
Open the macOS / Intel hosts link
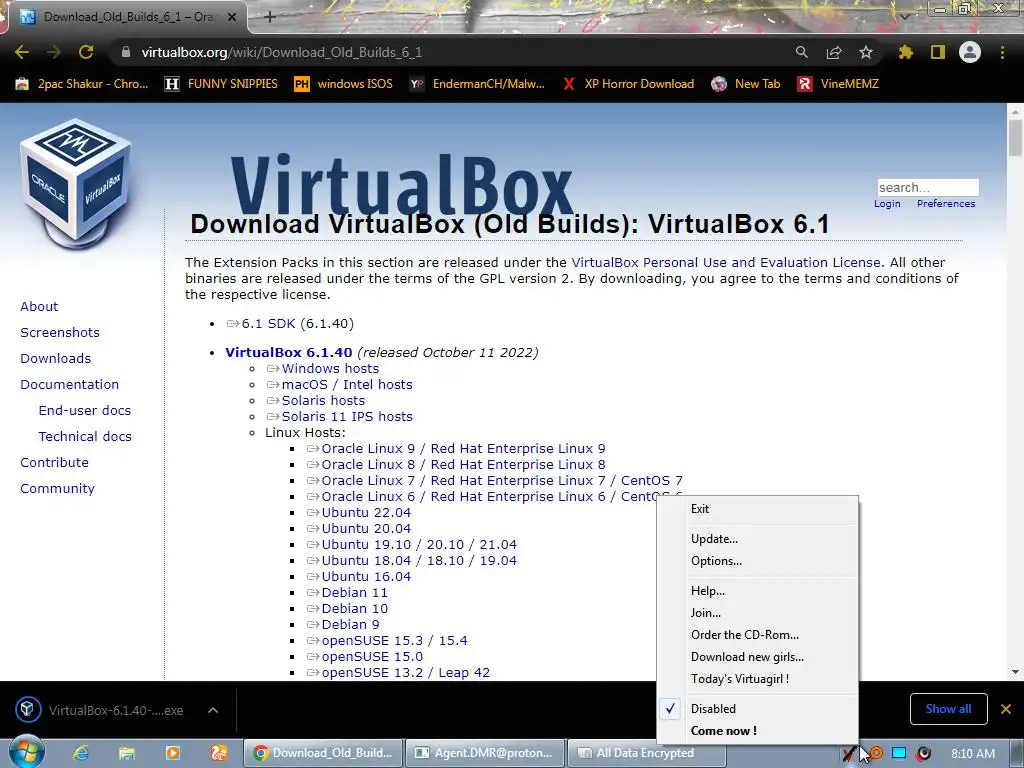click(347, 385)
